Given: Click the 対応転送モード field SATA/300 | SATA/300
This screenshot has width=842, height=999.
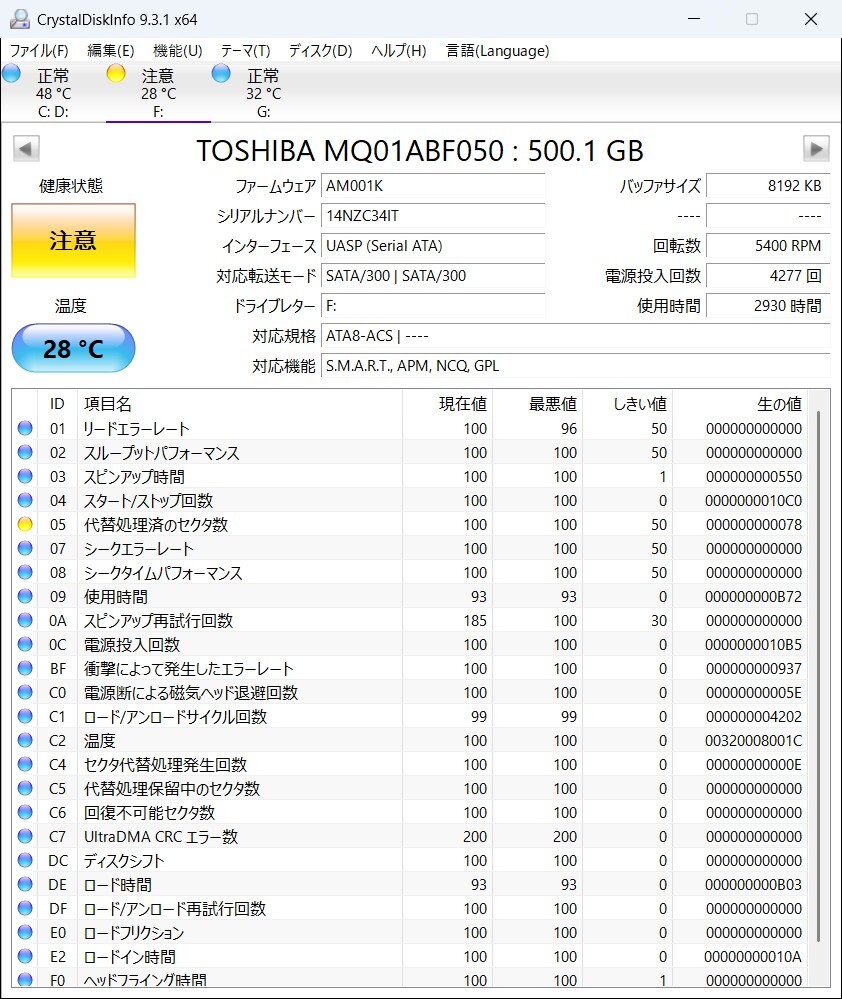Looking at the screenshot, I should click(x=433, y=276).
